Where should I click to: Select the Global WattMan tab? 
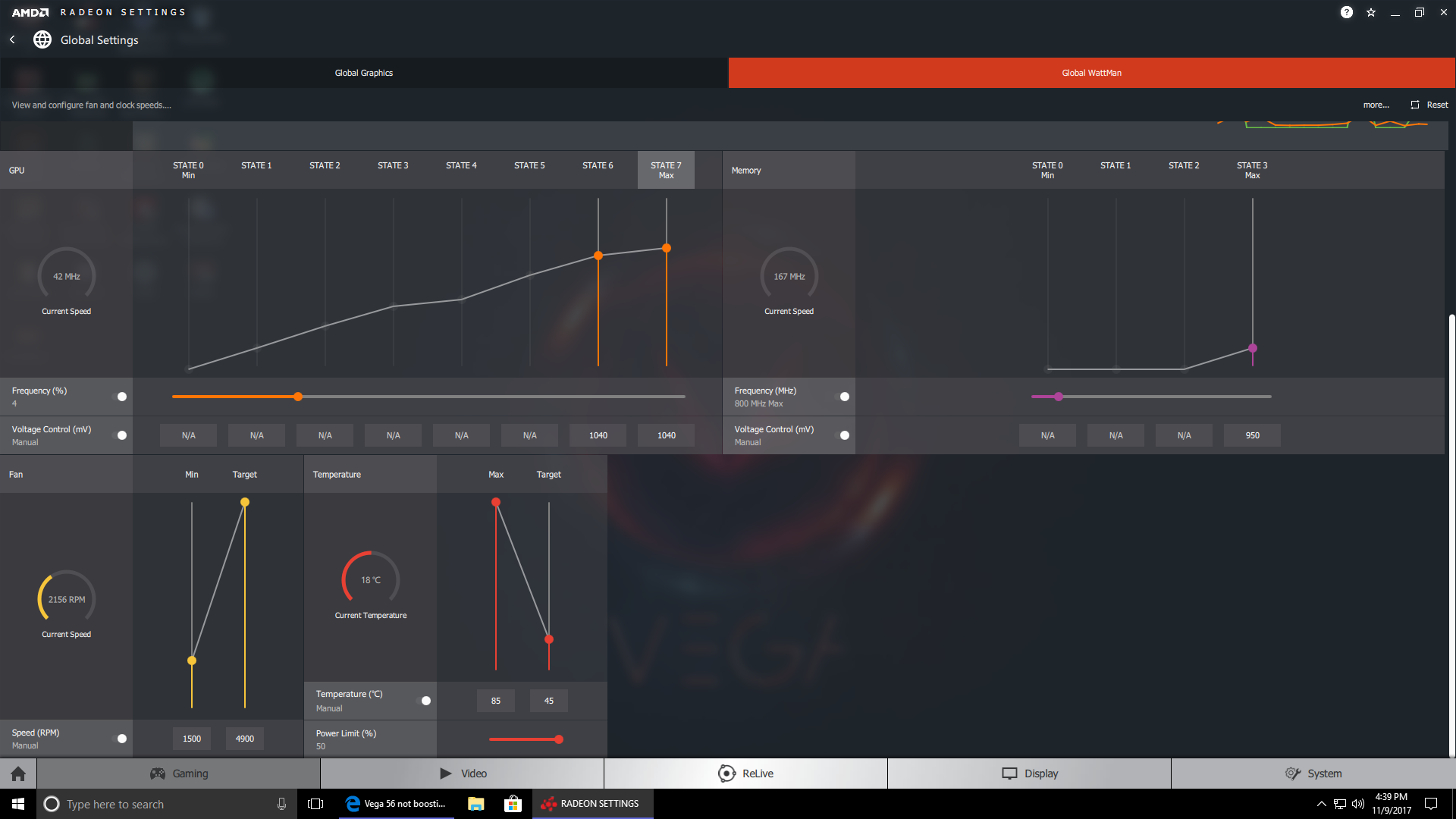point(1092,73)
